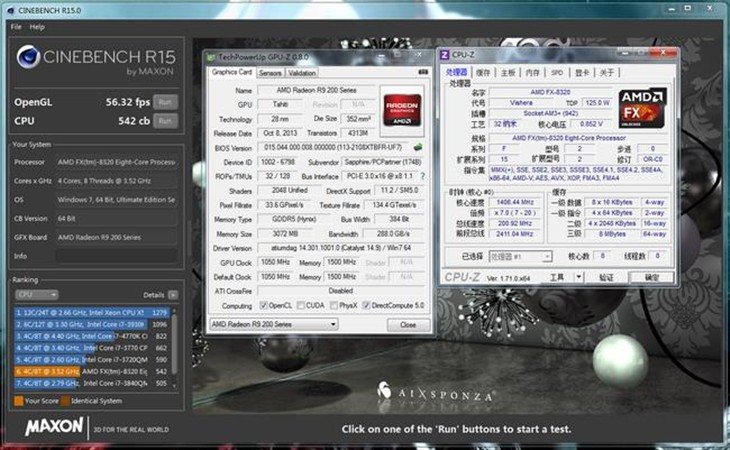
Task: Open the File menu in Cinebench
Action: point(16,27)
